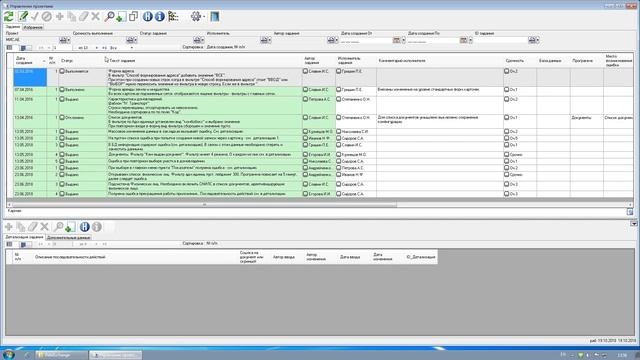640x360 pixels.
Task: Click the Edit pencil icon in top toolbar
Action: pos(23,16)
